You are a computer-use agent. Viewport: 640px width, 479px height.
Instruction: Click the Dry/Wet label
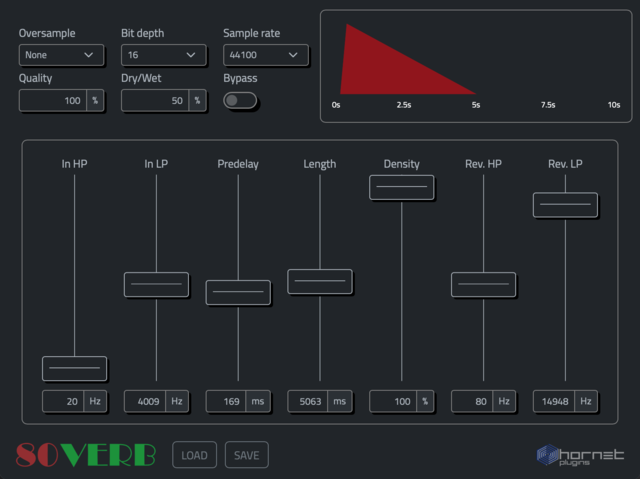click(141, 78)
